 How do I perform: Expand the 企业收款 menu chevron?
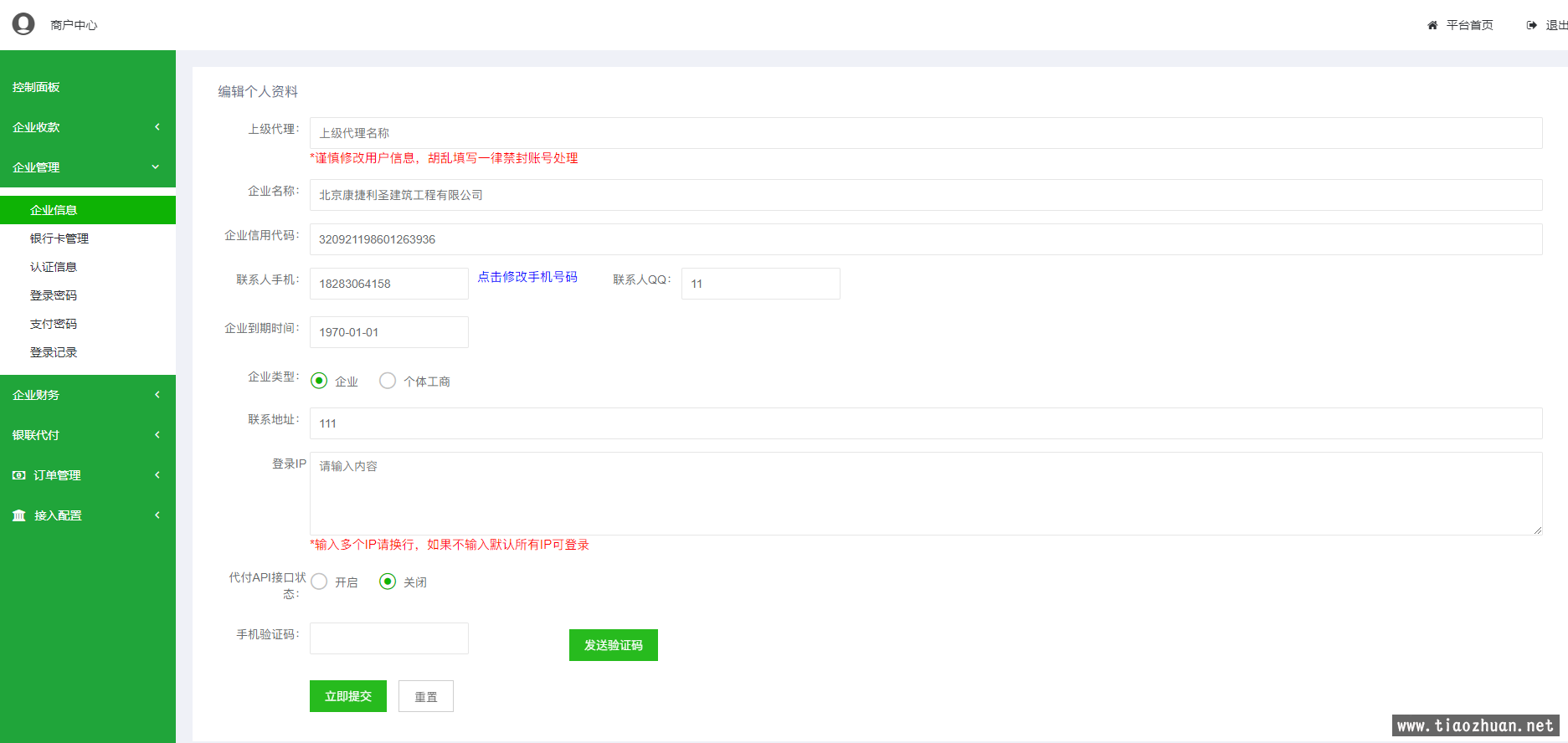tap(157, 127)
